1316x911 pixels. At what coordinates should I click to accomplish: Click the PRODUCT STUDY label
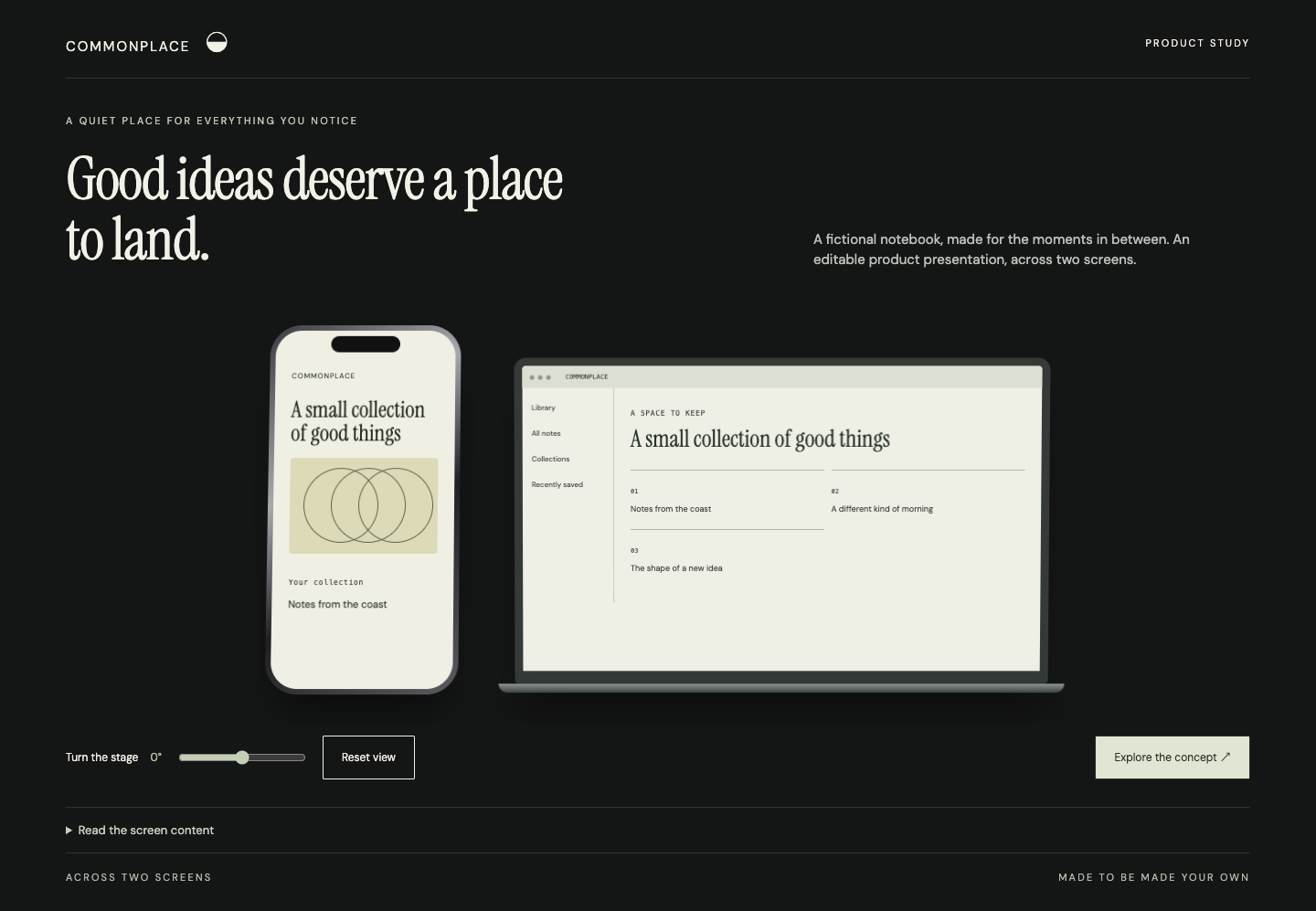[x=1197, y=43]
